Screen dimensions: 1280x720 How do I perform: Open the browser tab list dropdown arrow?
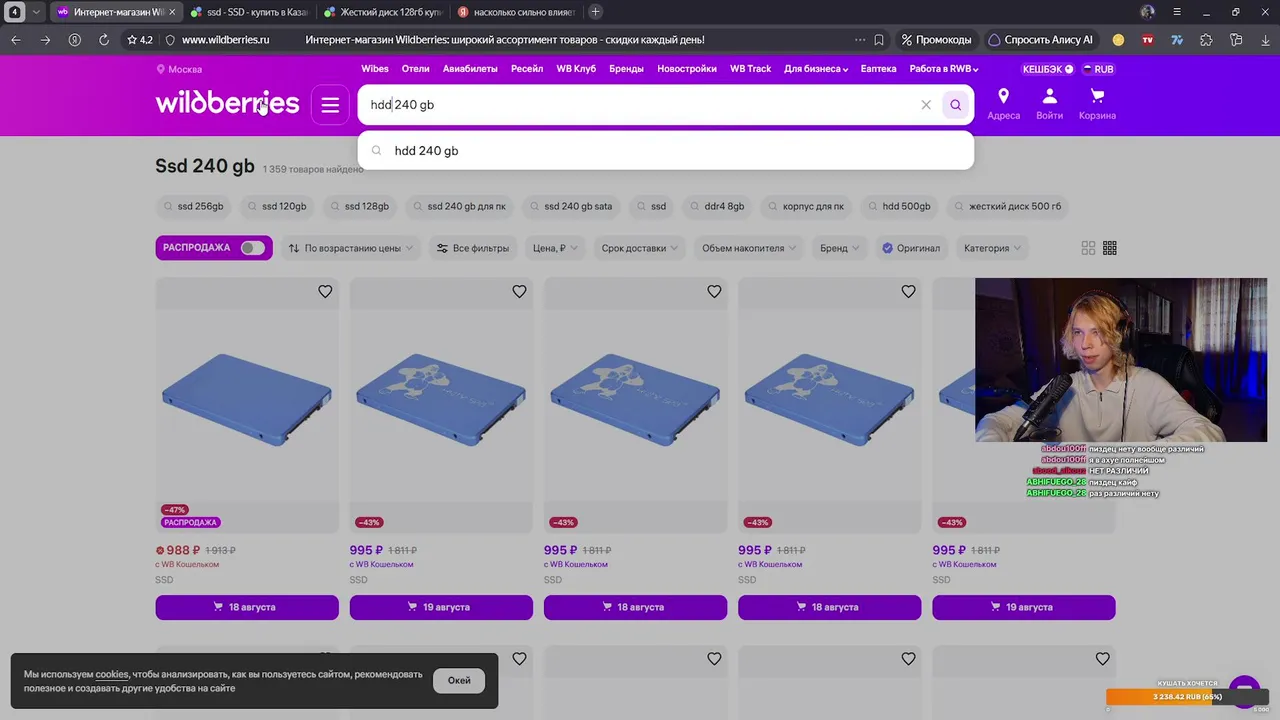click(36, 12)
